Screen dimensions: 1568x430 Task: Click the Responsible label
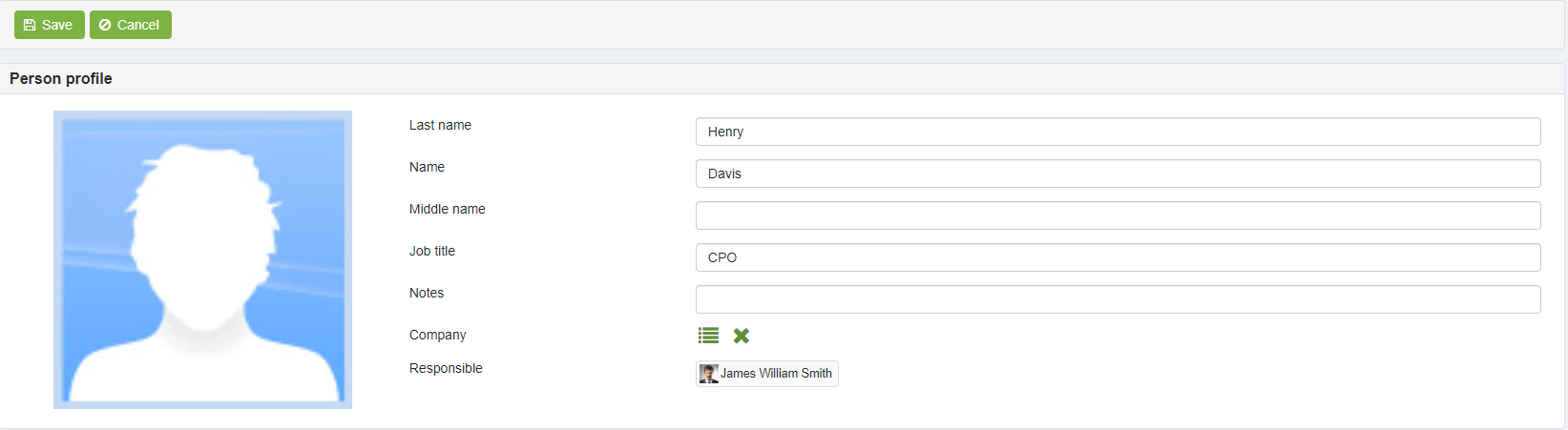[x=446, y=368]
